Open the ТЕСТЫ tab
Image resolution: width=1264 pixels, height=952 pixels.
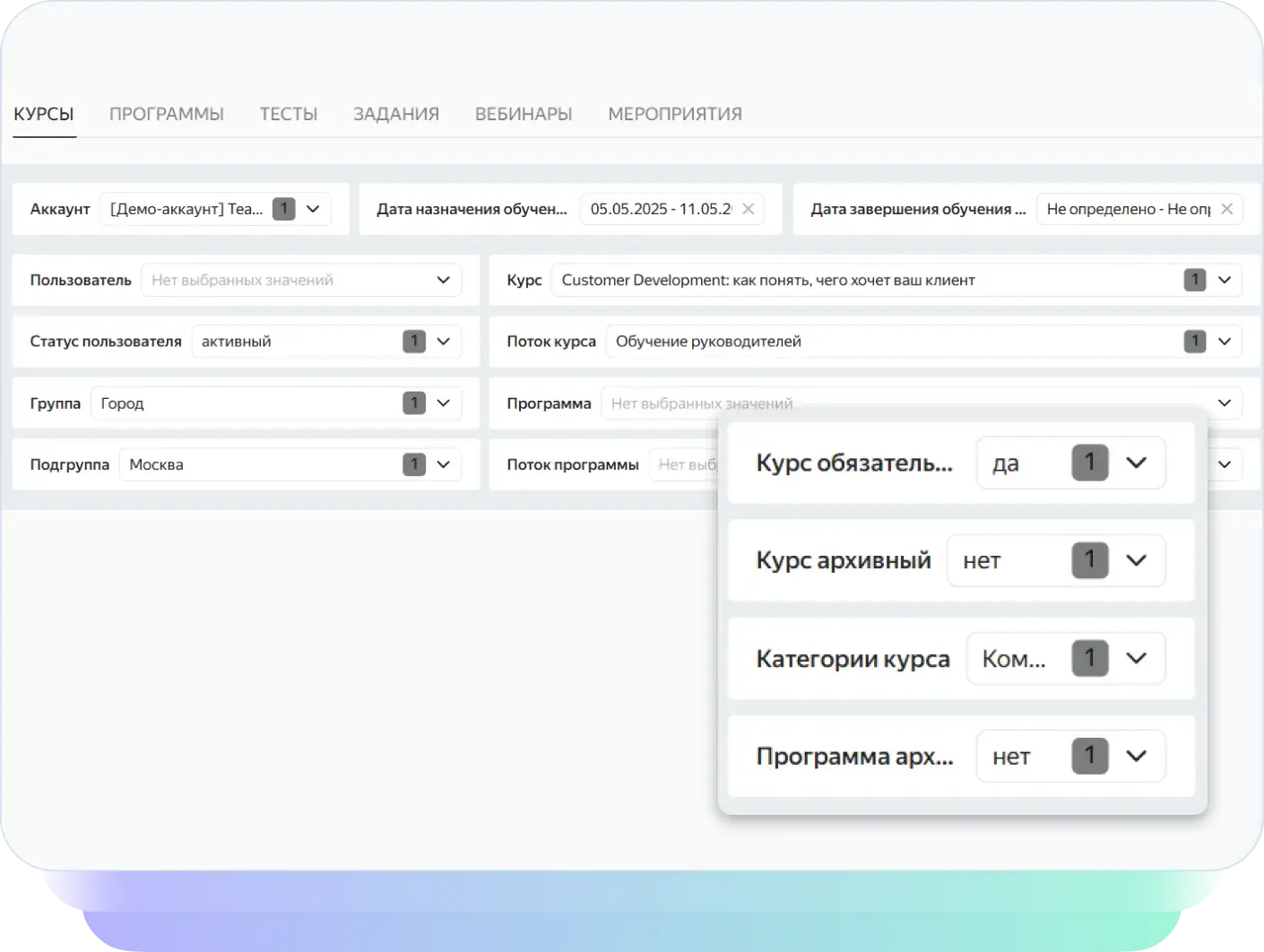(x=289, y=114)
